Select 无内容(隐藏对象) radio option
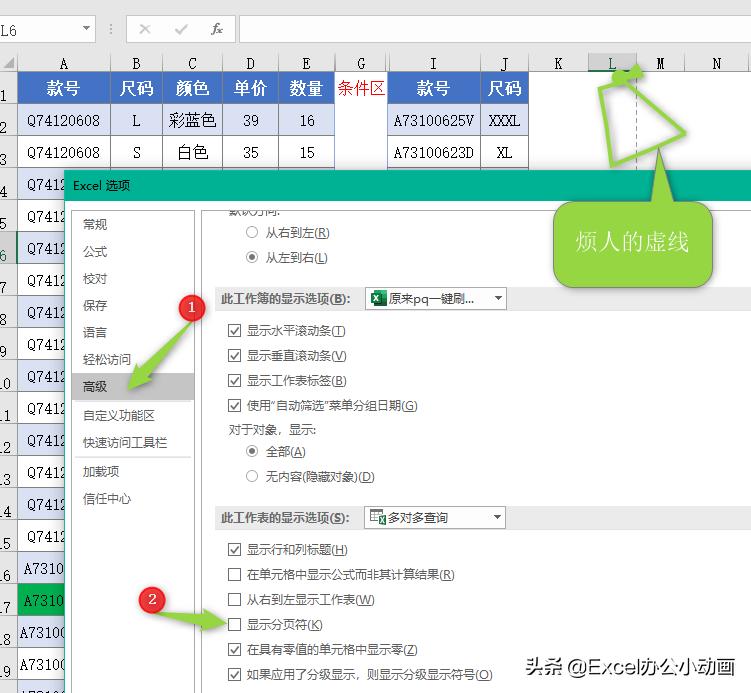 click(252, 477)
